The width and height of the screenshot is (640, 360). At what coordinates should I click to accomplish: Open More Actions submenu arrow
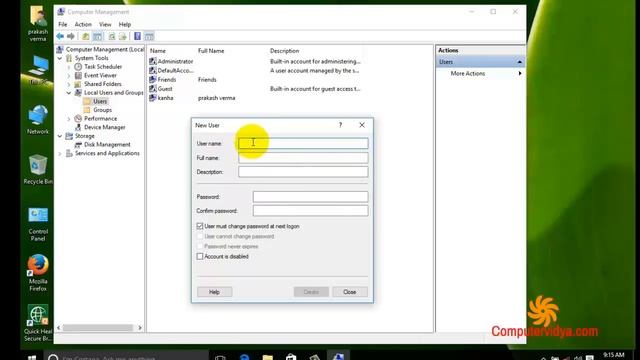(x=520, y=73)
